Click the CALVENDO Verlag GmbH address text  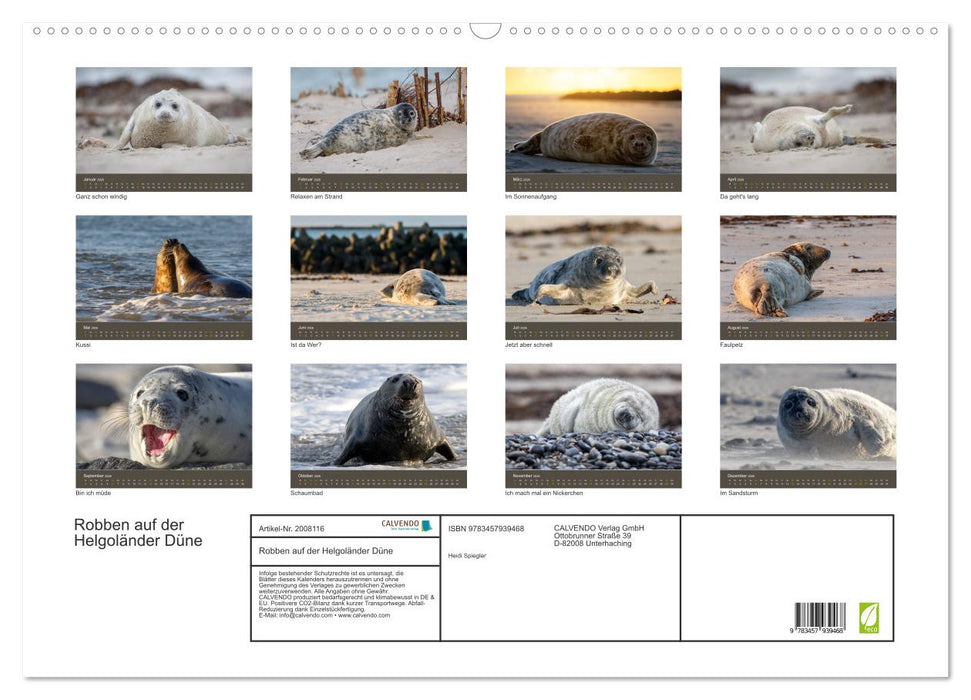(598, 535)
